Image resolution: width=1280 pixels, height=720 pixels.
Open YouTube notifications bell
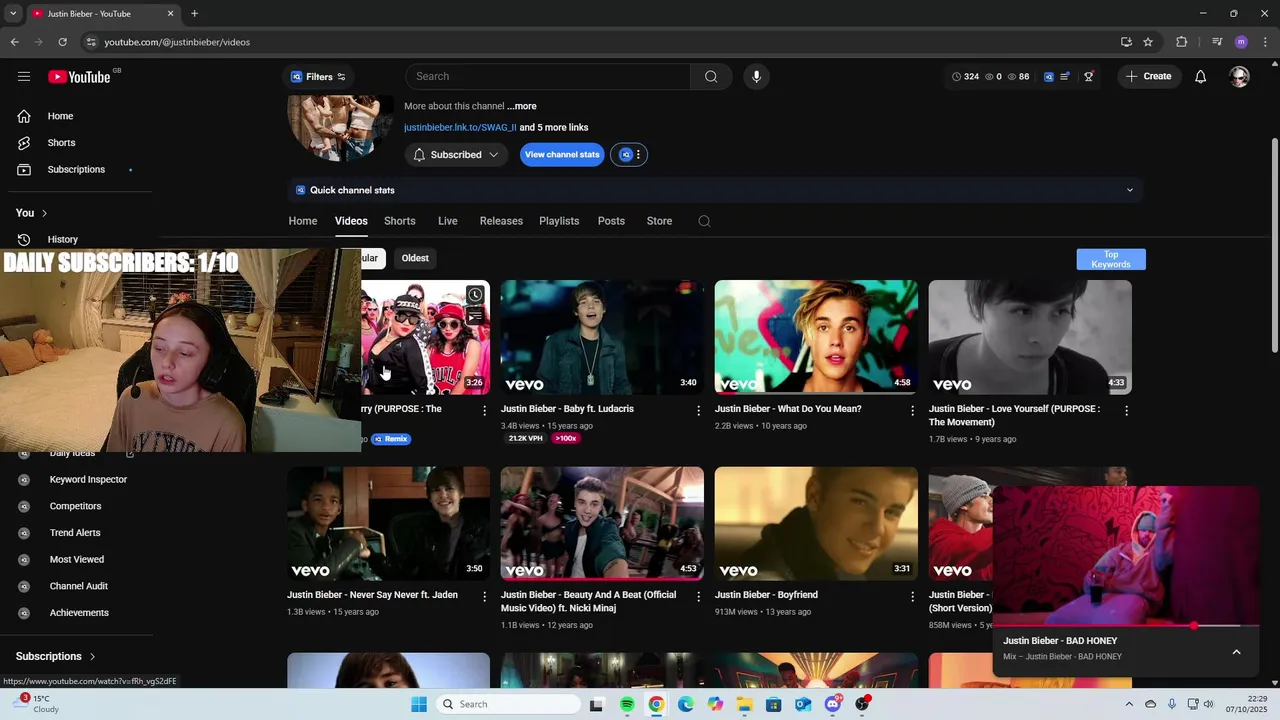tap(1201, 77)
